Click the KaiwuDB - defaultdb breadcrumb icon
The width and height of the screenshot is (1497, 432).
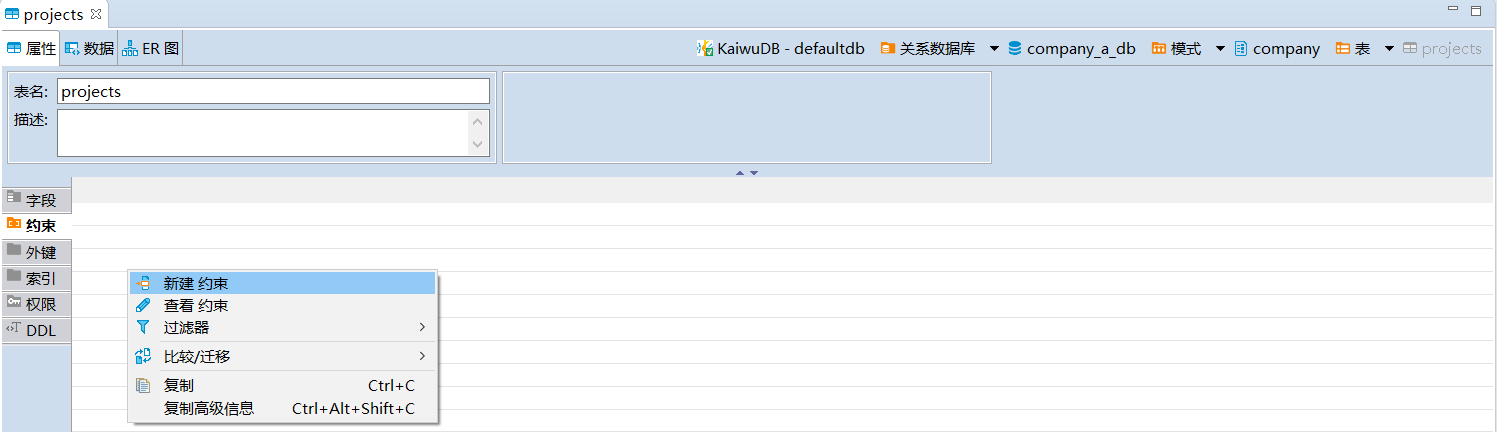[705, 49]
